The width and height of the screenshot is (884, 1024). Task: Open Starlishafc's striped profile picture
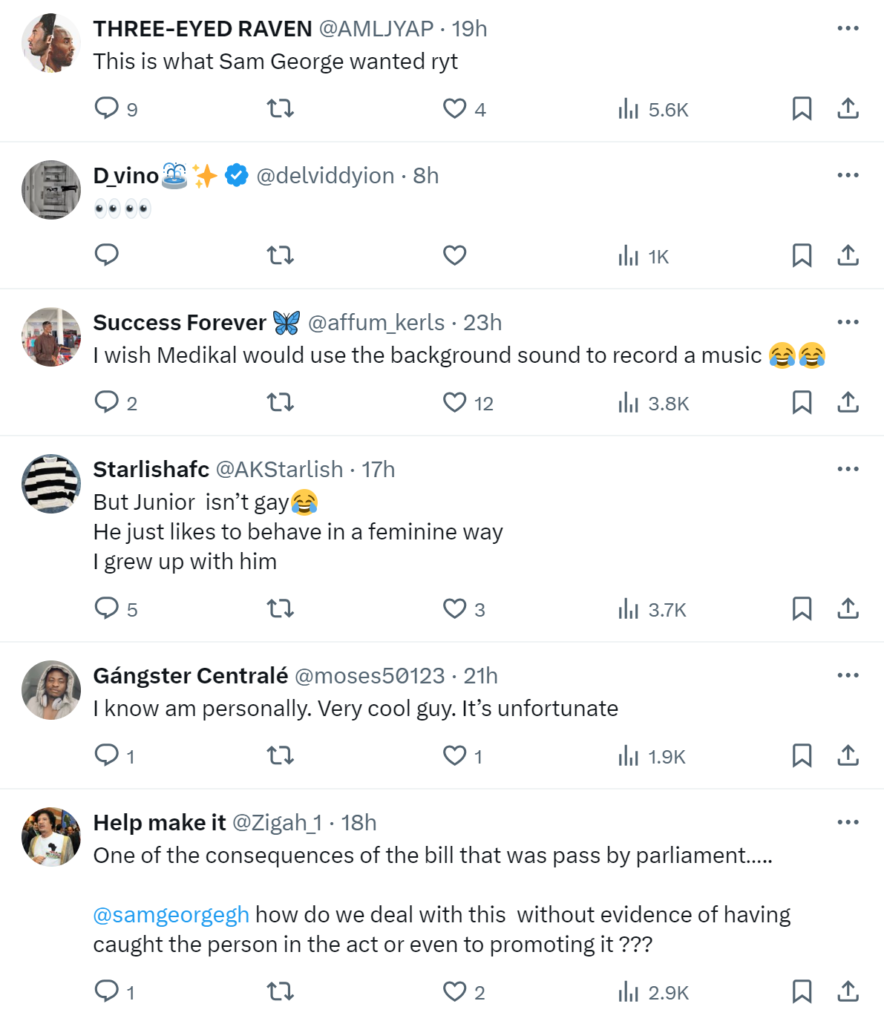pyautogui.click(x=51, y=484)
